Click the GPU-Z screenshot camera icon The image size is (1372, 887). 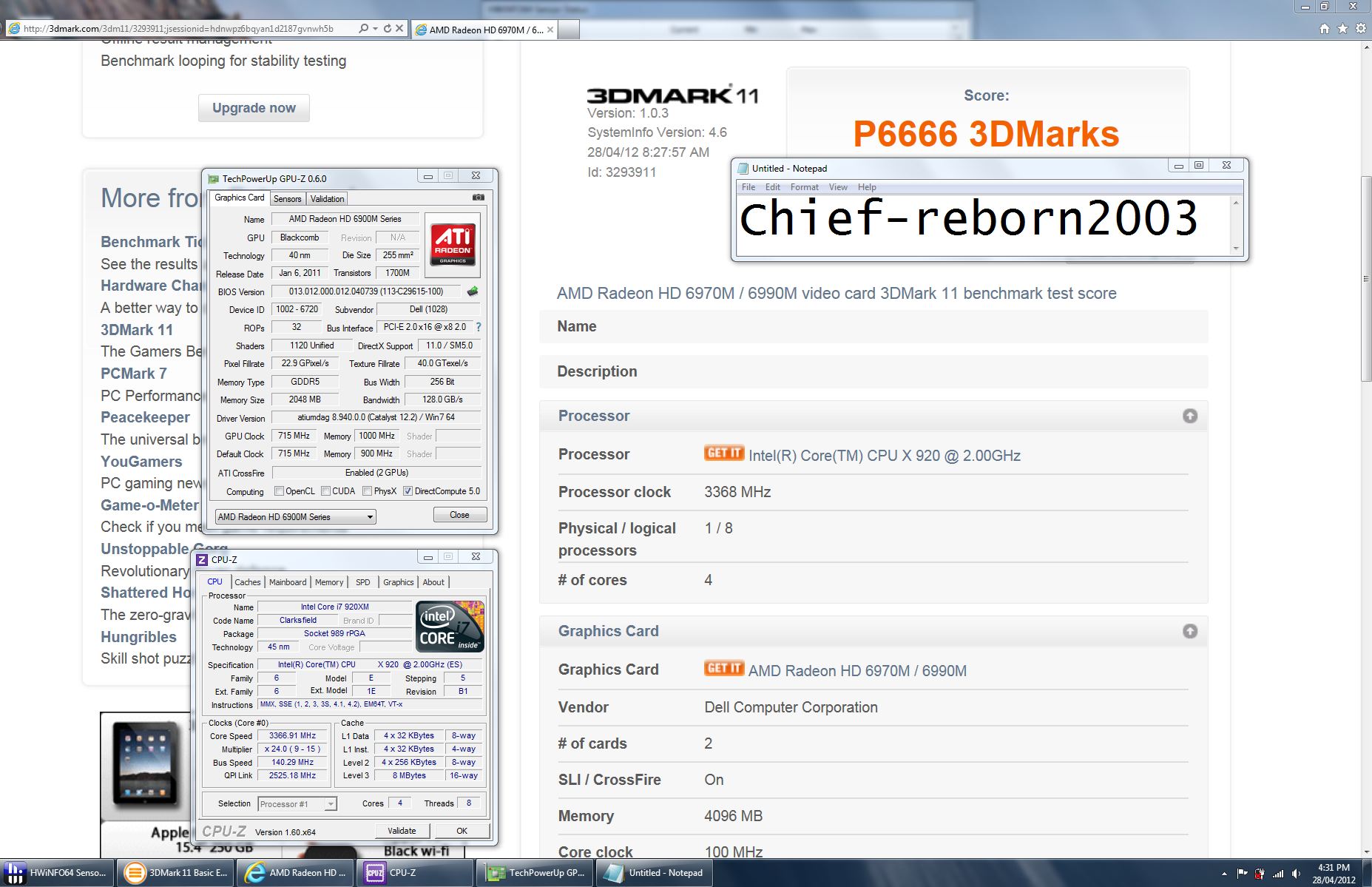pyautogui.click(x=479, y=198)
